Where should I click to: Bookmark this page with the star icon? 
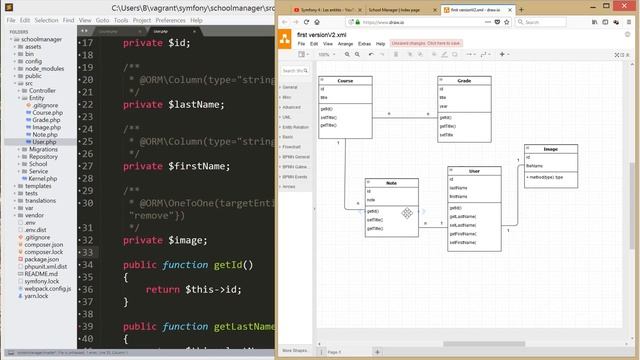507,22
